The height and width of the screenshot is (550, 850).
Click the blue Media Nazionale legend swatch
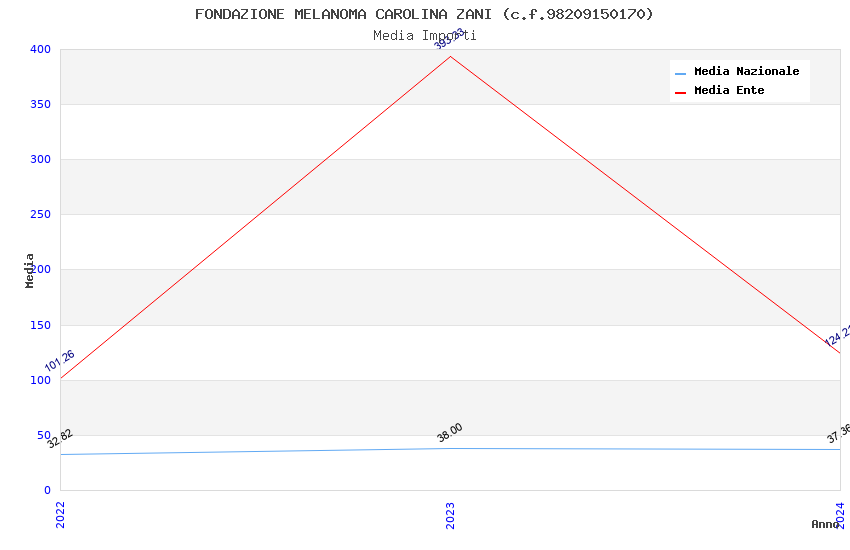click(x=680, y=73)
